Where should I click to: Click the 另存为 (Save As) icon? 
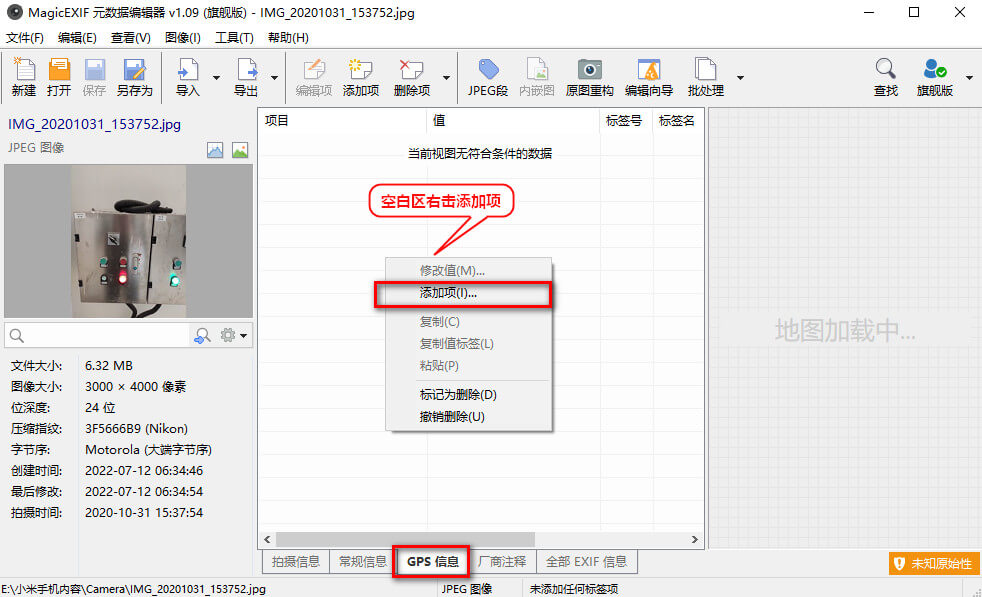point(134,71)
